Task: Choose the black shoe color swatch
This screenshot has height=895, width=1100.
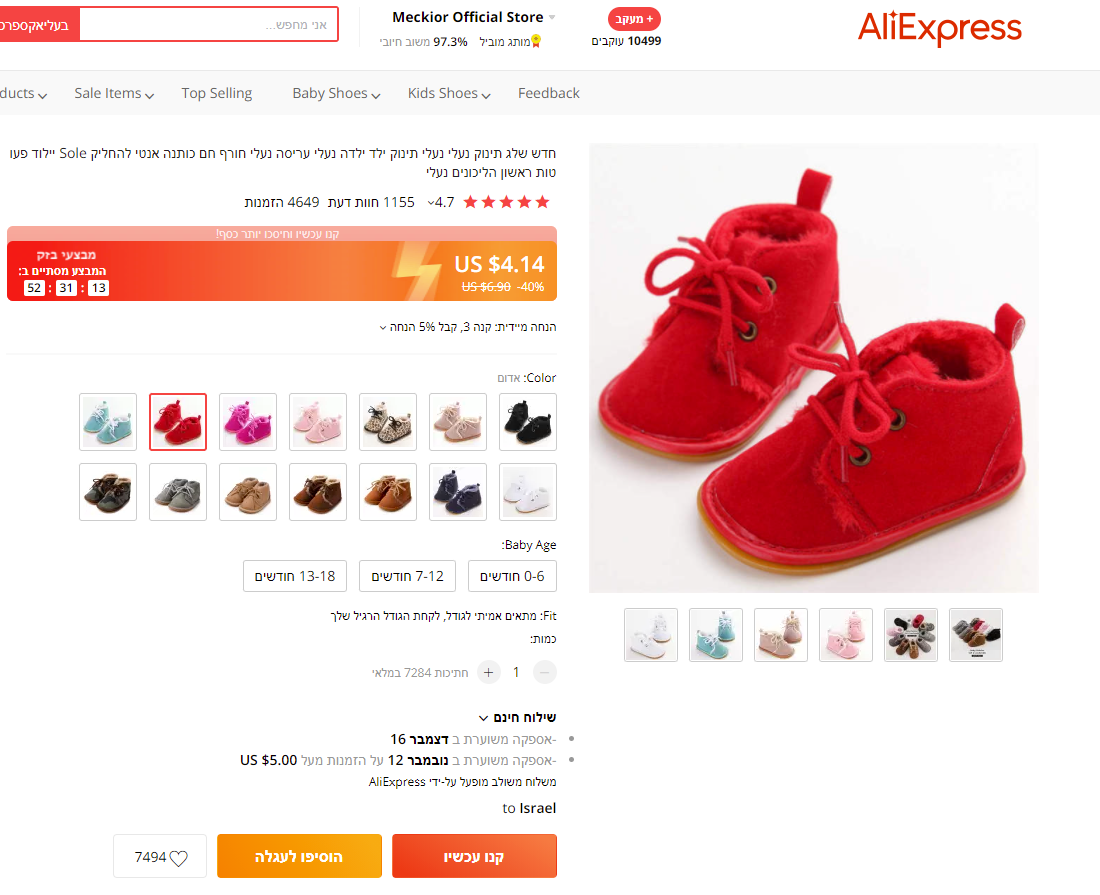Action: pyautogui.click(x=528, y=422)
